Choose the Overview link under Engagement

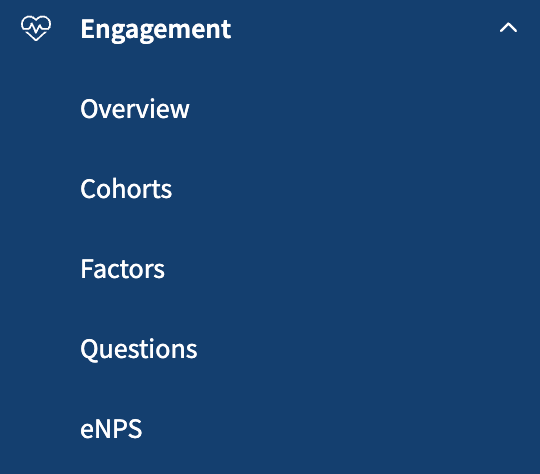click(x=135, y=109)
